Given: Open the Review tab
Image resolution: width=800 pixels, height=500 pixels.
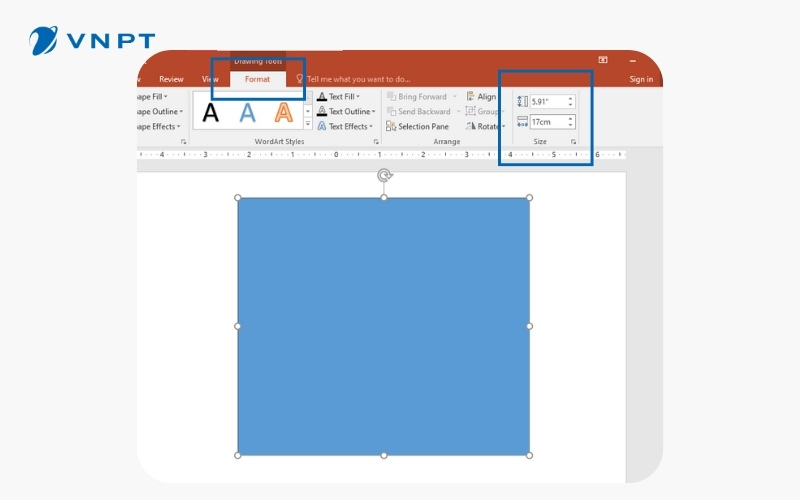Looking at the screenshot, I should [x=171, y=79].
